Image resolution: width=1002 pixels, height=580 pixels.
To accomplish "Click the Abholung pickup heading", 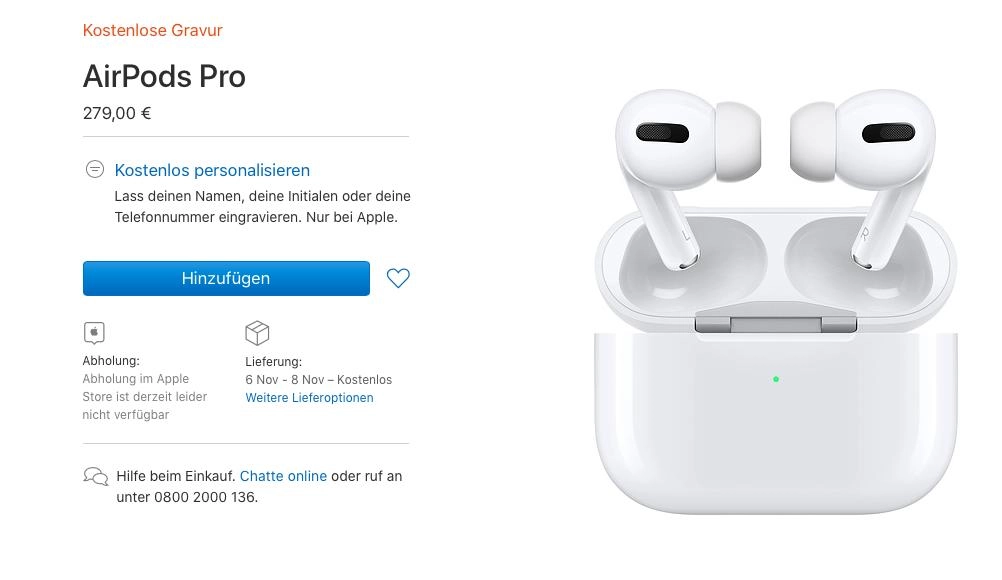I will 111,361.
